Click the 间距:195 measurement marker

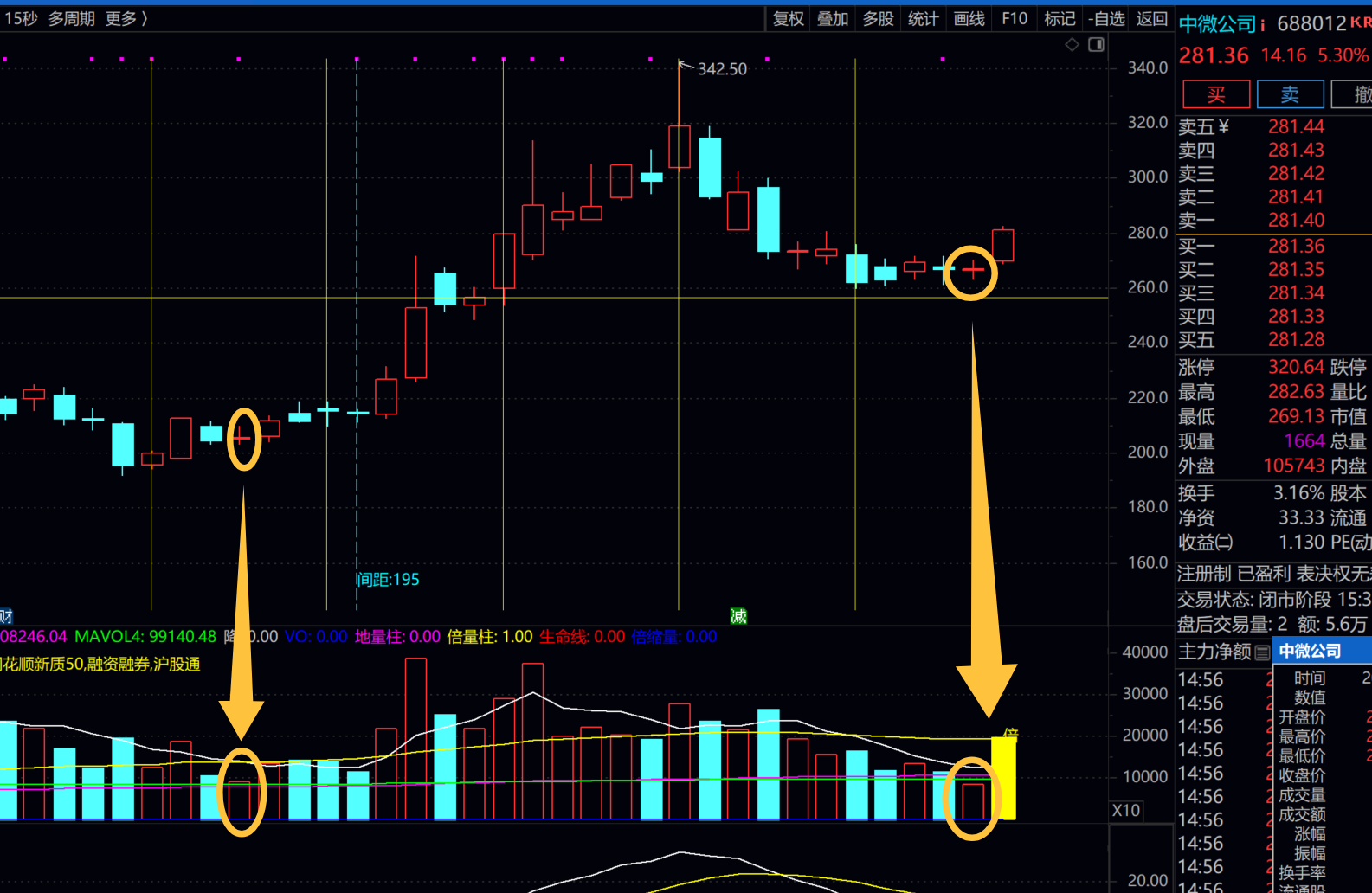tap(388, 579)
